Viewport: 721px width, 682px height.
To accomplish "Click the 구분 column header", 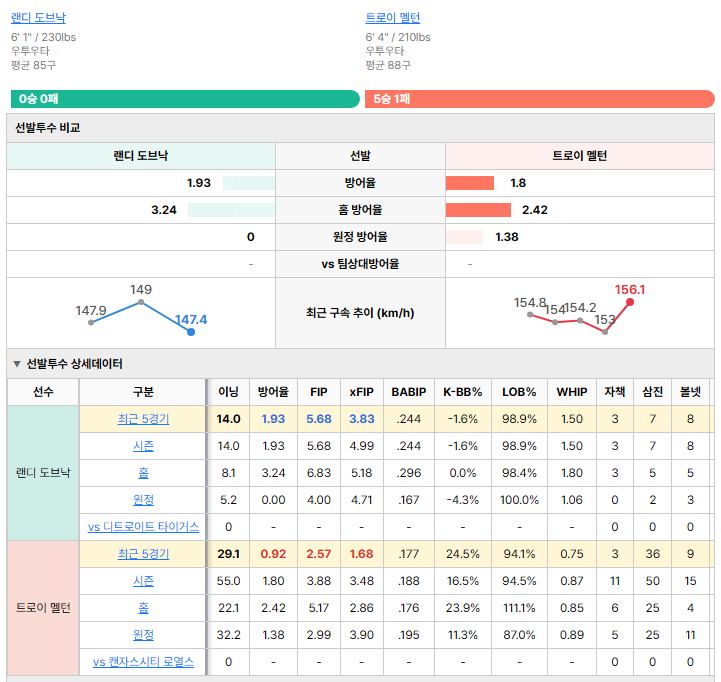I will tap(143, 392).
